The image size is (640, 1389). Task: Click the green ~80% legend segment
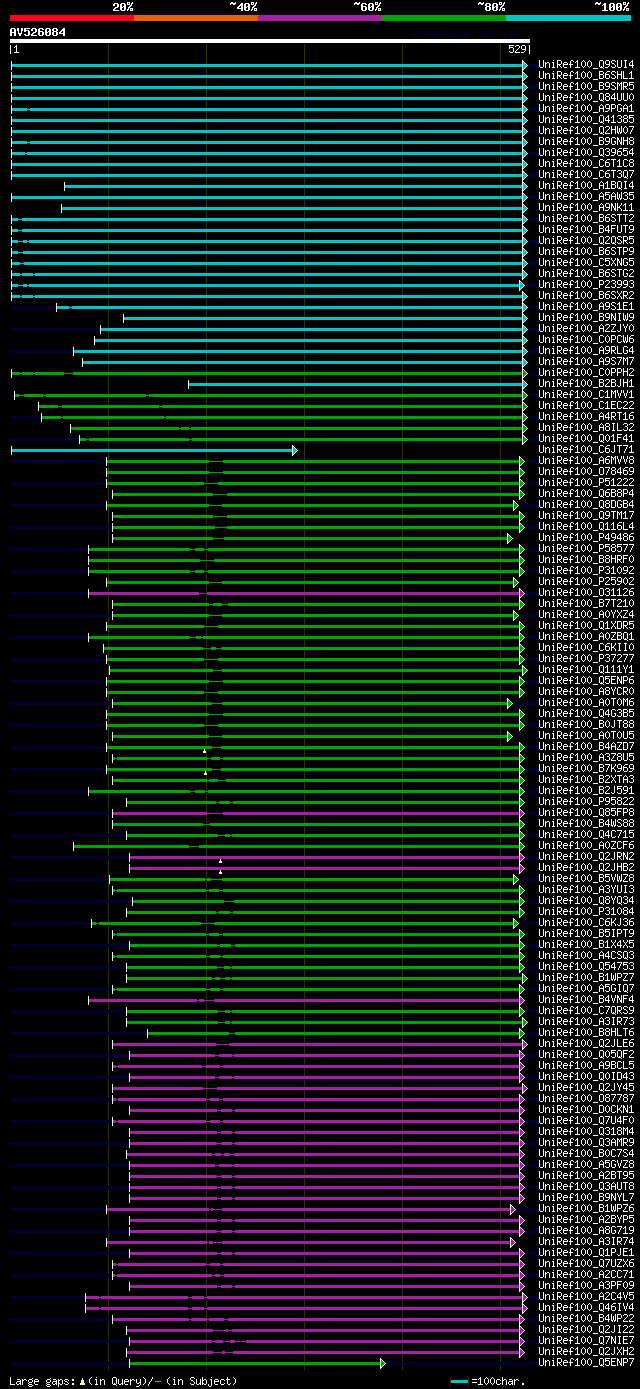pos(444,17)
